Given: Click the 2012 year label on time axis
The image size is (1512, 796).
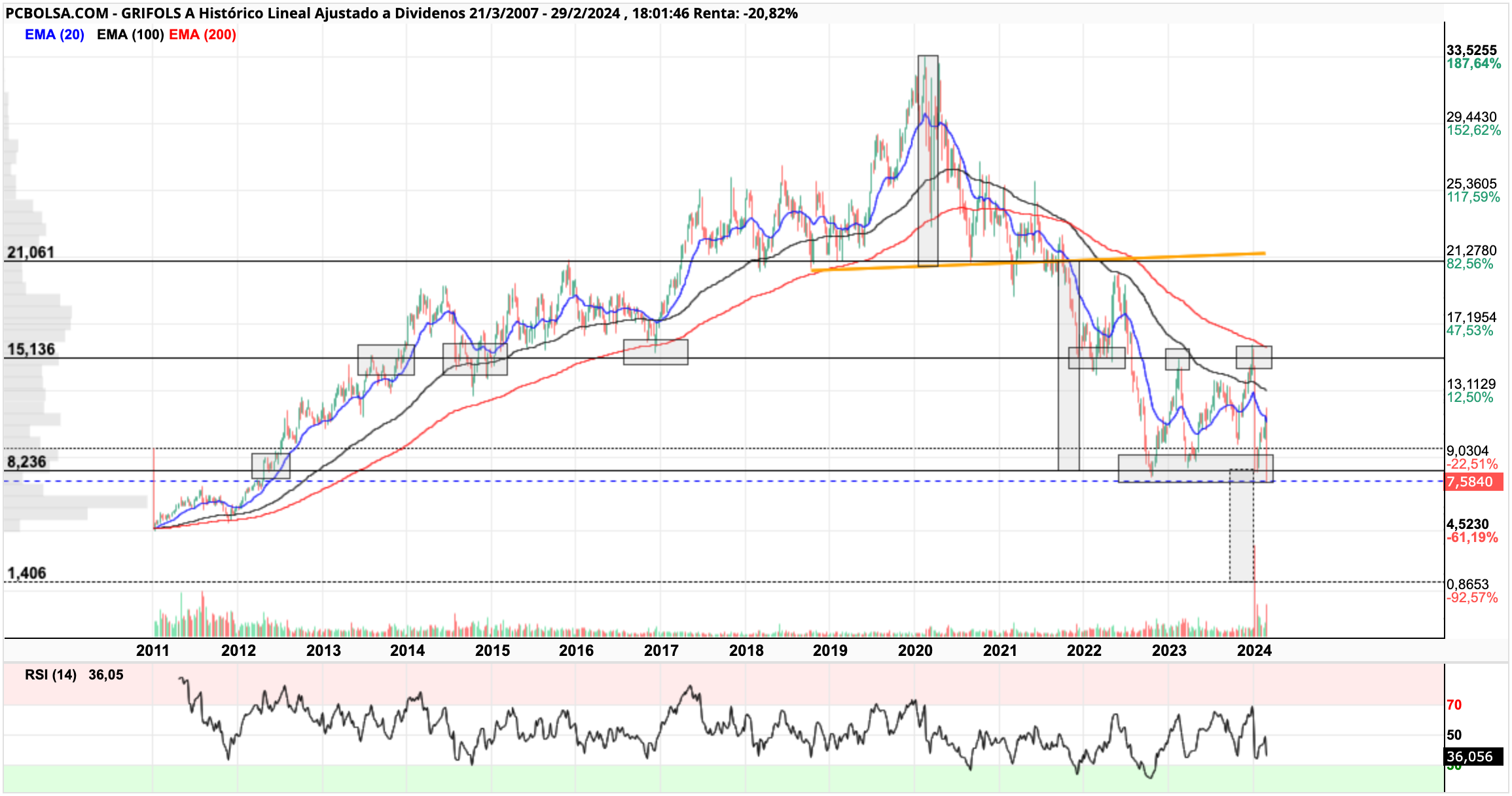Looking at the screenshot, I should [x=238, y=651].
